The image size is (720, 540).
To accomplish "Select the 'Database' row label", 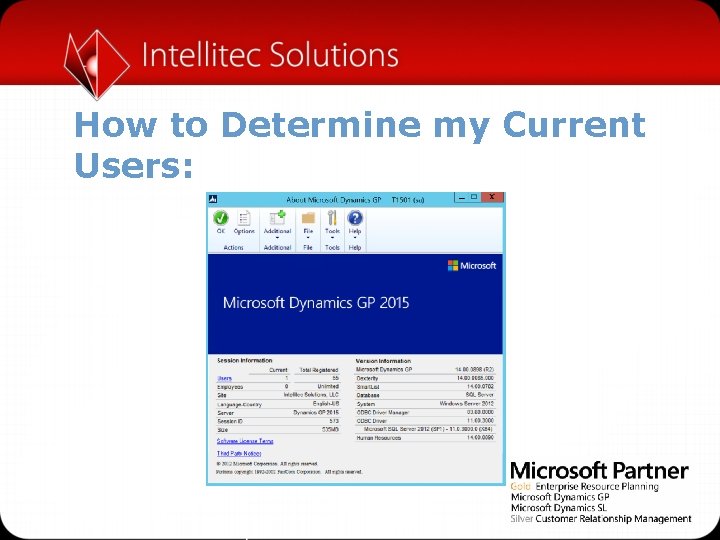I will 368,395.
